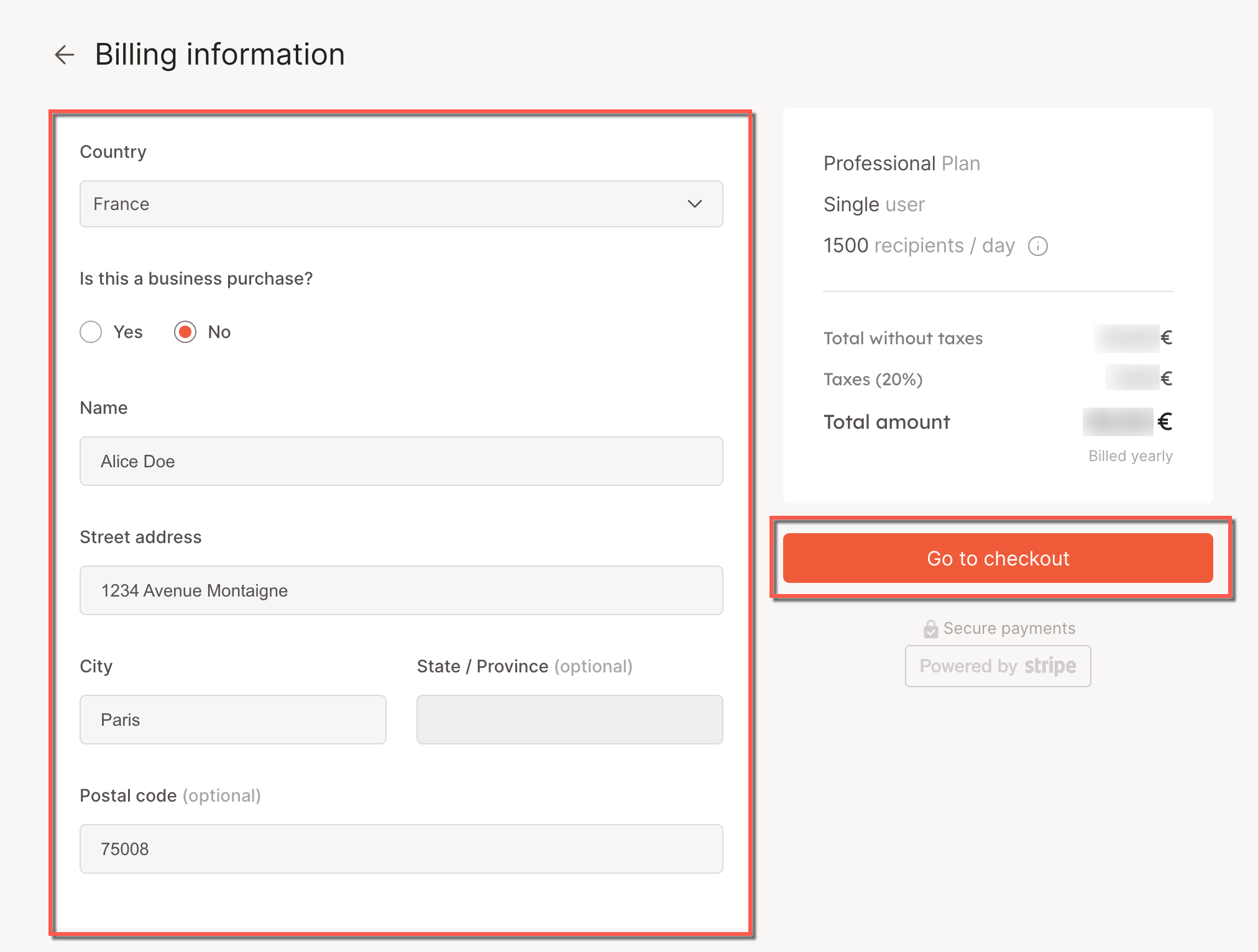
Task: Click the Professional Plan label
Action: pos(901,163)
